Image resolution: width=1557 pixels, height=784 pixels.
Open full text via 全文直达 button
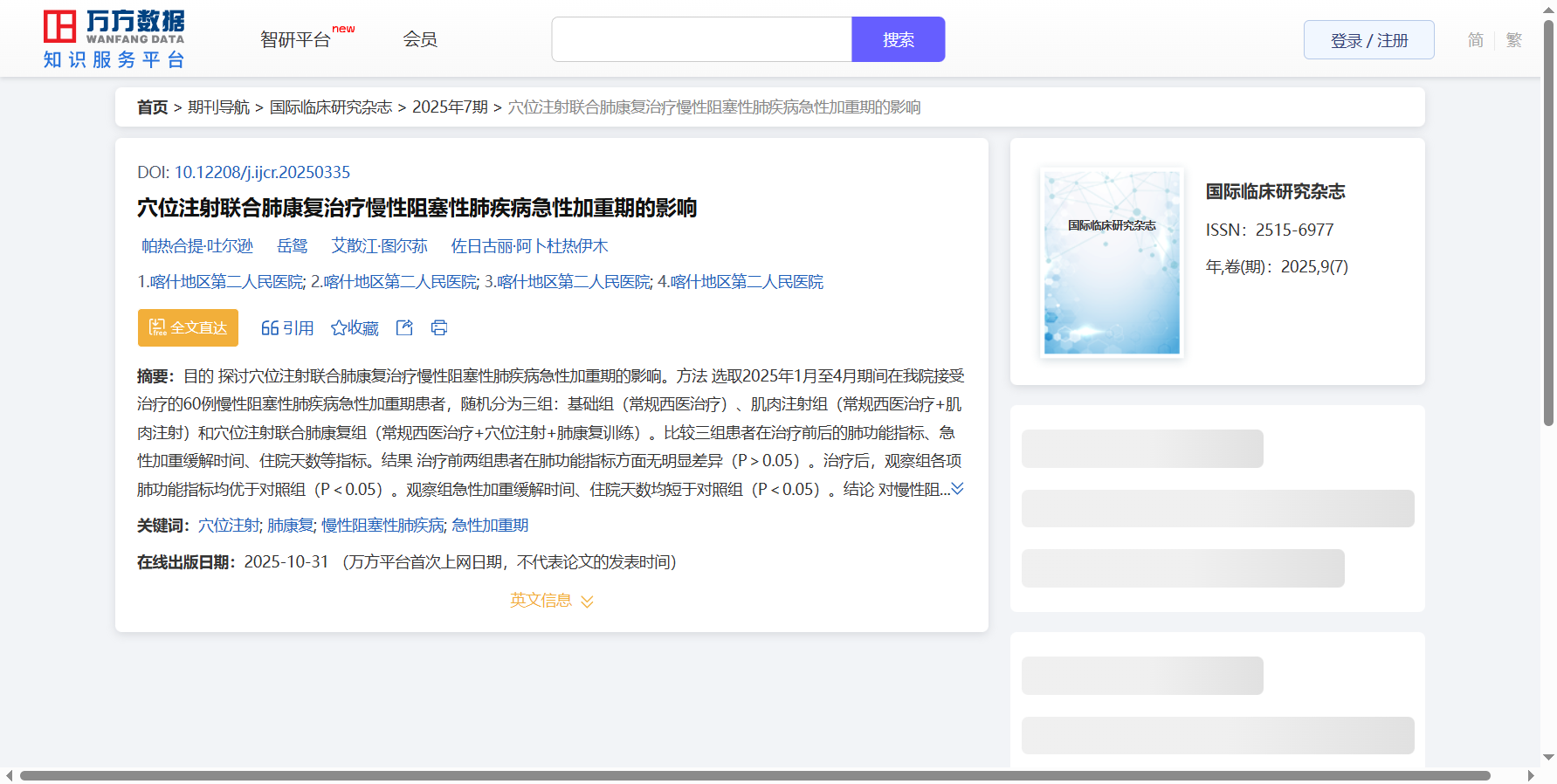tap(188, 327)
